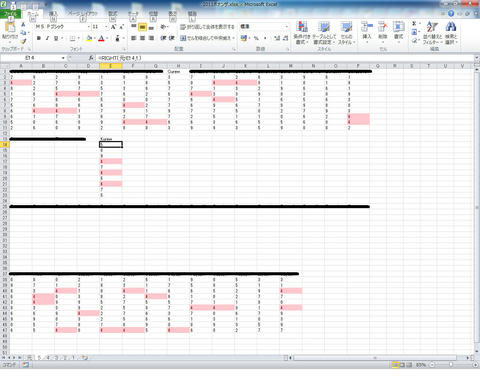Click the AutoSum sigma icon

414,24
